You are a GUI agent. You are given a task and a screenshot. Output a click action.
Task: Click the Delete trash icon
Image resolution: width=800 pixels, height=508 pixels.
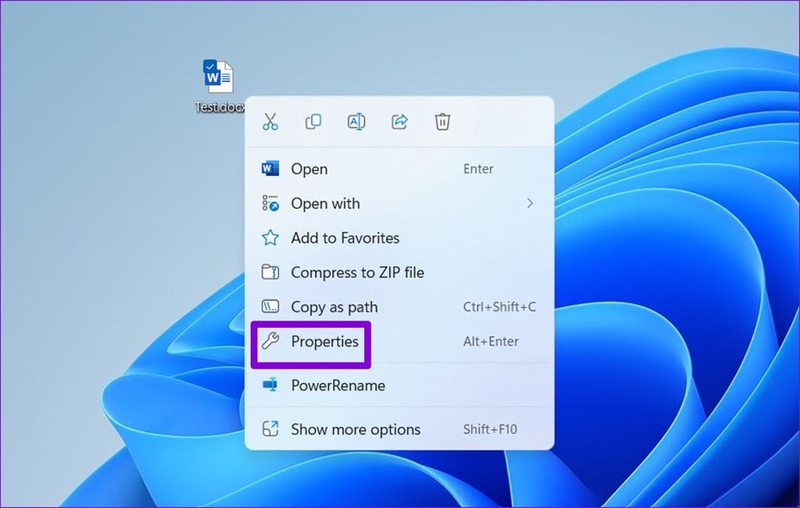442,122
